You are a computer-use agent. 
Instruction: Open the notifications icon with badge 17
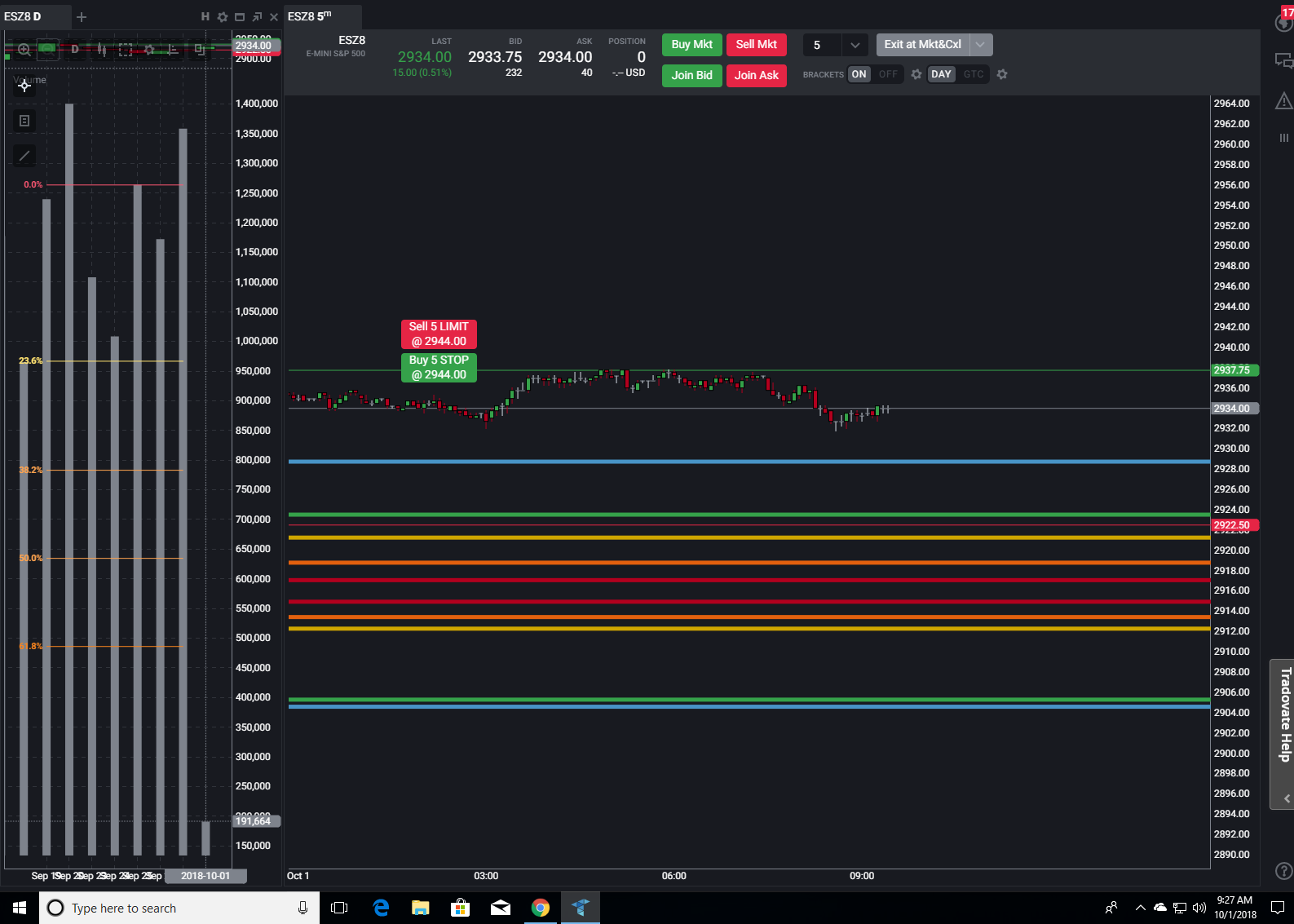(x=1284, y=19)
